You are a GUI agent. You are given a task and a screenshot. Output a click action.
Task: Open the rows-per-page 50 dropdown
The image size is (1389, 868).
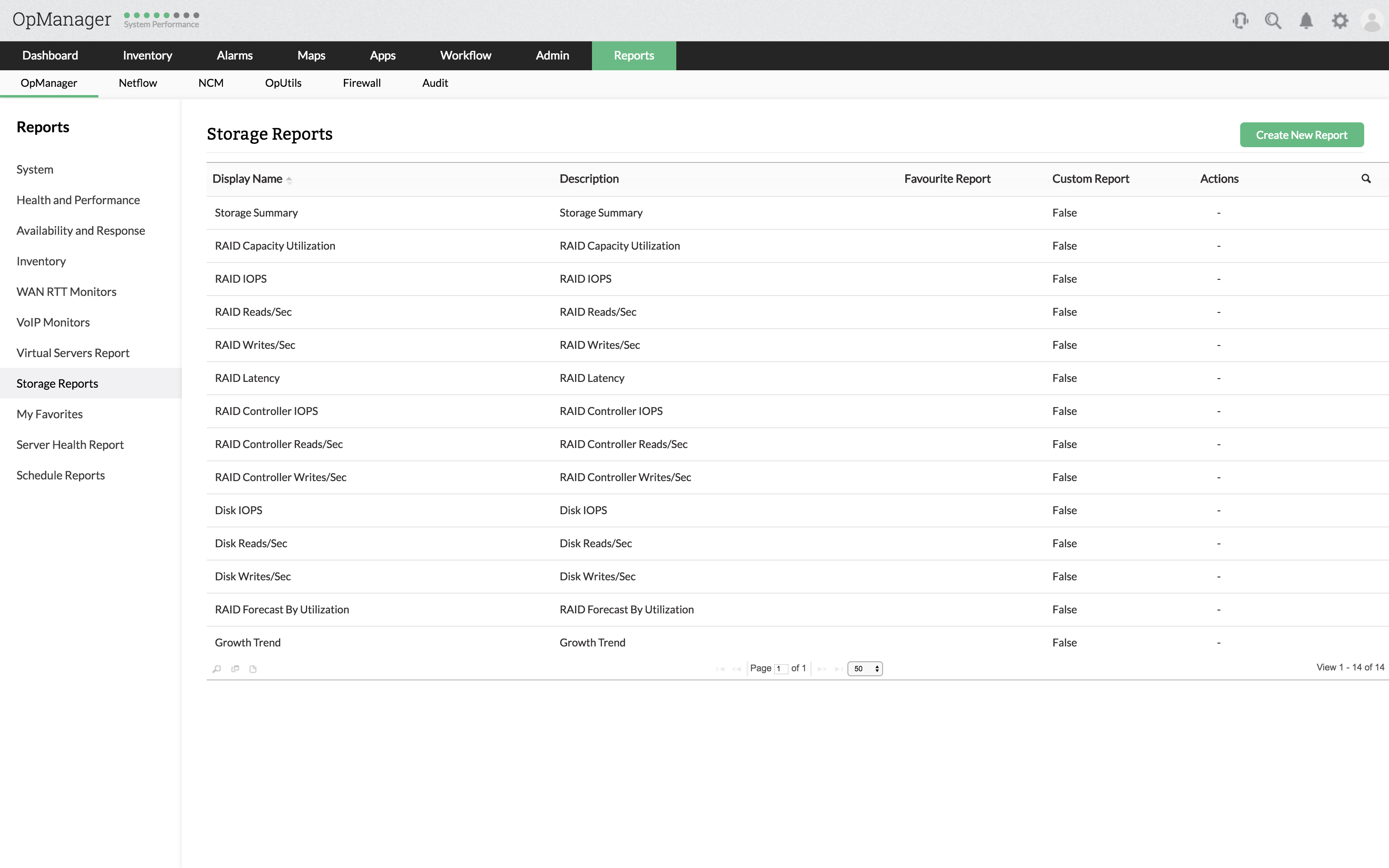[x=864, y=669]
